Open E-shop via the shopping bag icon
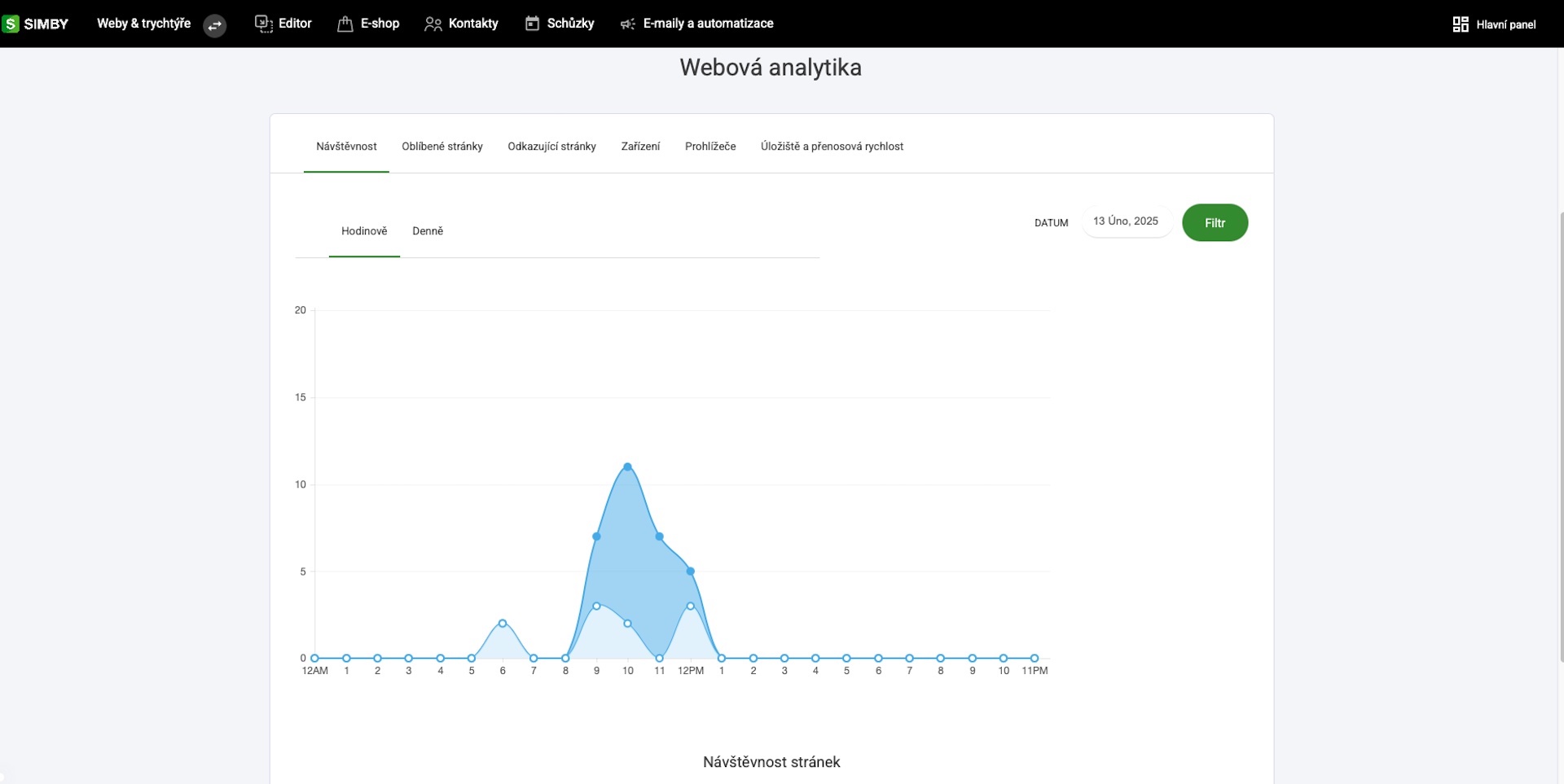The width and height of the screenshot is (1564, 784). click(345, 24)
